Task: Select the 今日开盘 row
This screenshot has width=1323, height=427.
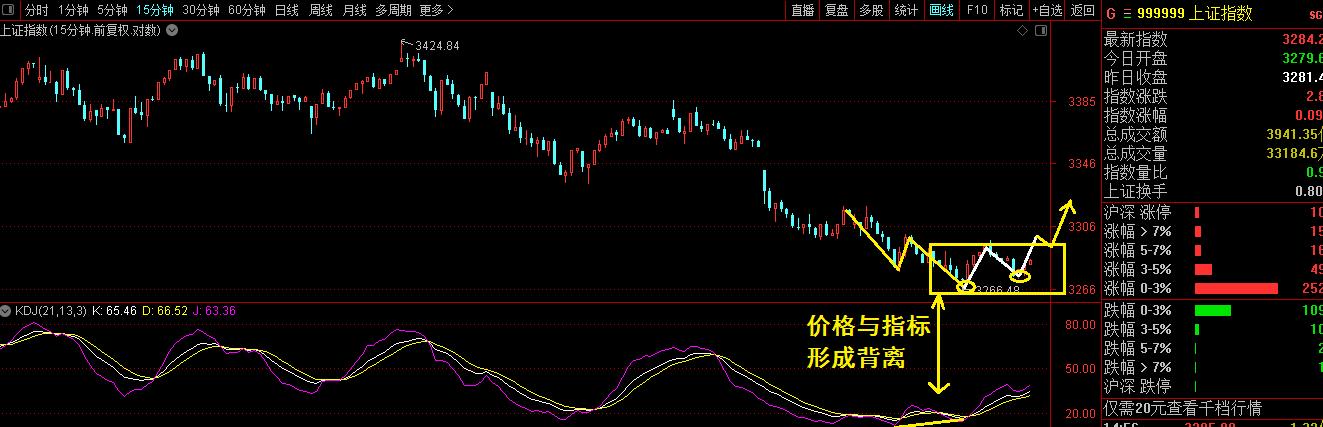Action: tap(1212, 59)
